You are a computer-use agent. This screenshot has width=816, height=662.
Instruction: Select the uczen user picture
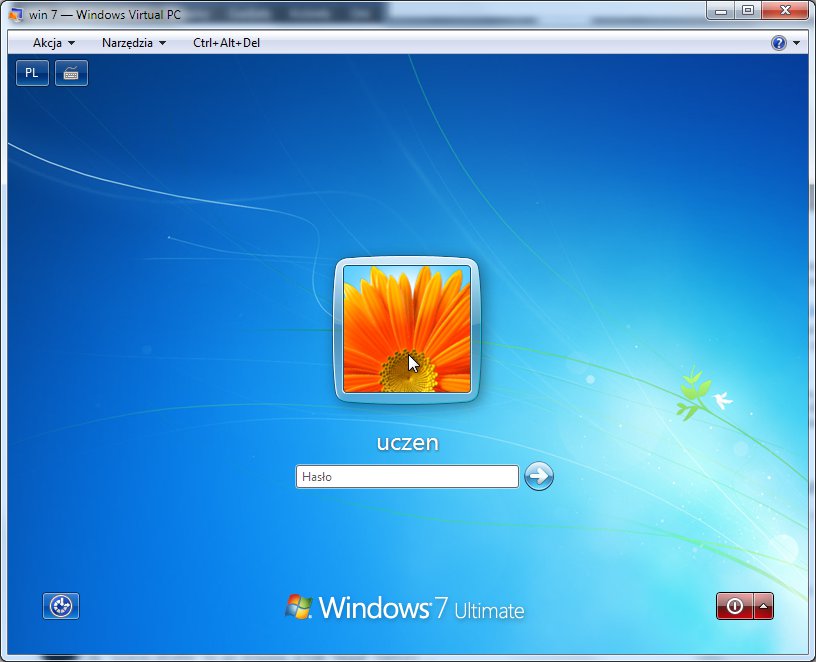[407, 329]
